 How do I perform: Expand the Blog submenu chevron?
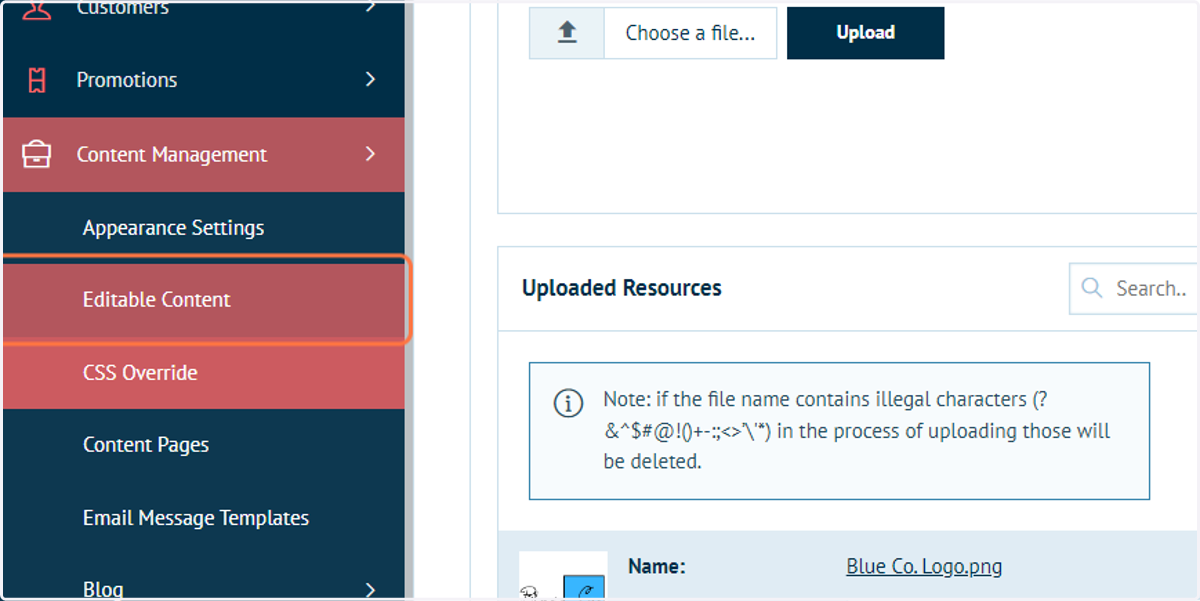pos(371,589)
